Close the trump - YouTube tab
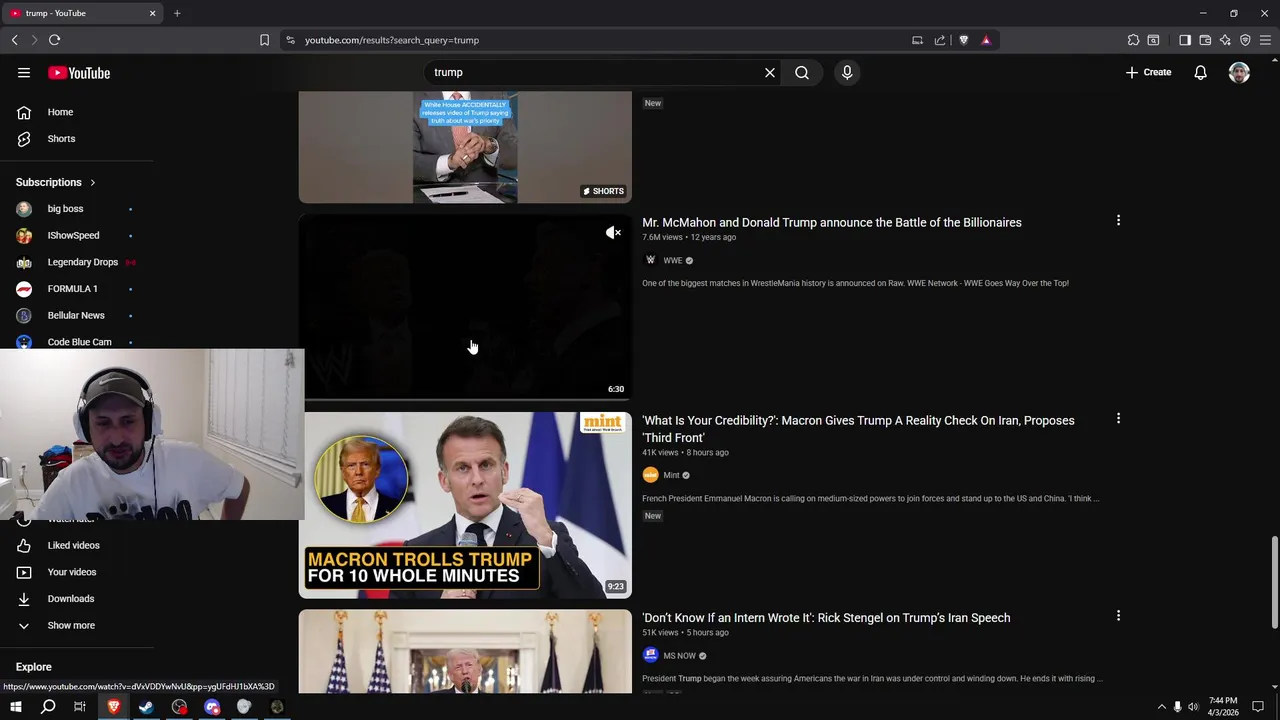Screen dimensions: 1280x720 pyautogui.click(x=152, y=13)
